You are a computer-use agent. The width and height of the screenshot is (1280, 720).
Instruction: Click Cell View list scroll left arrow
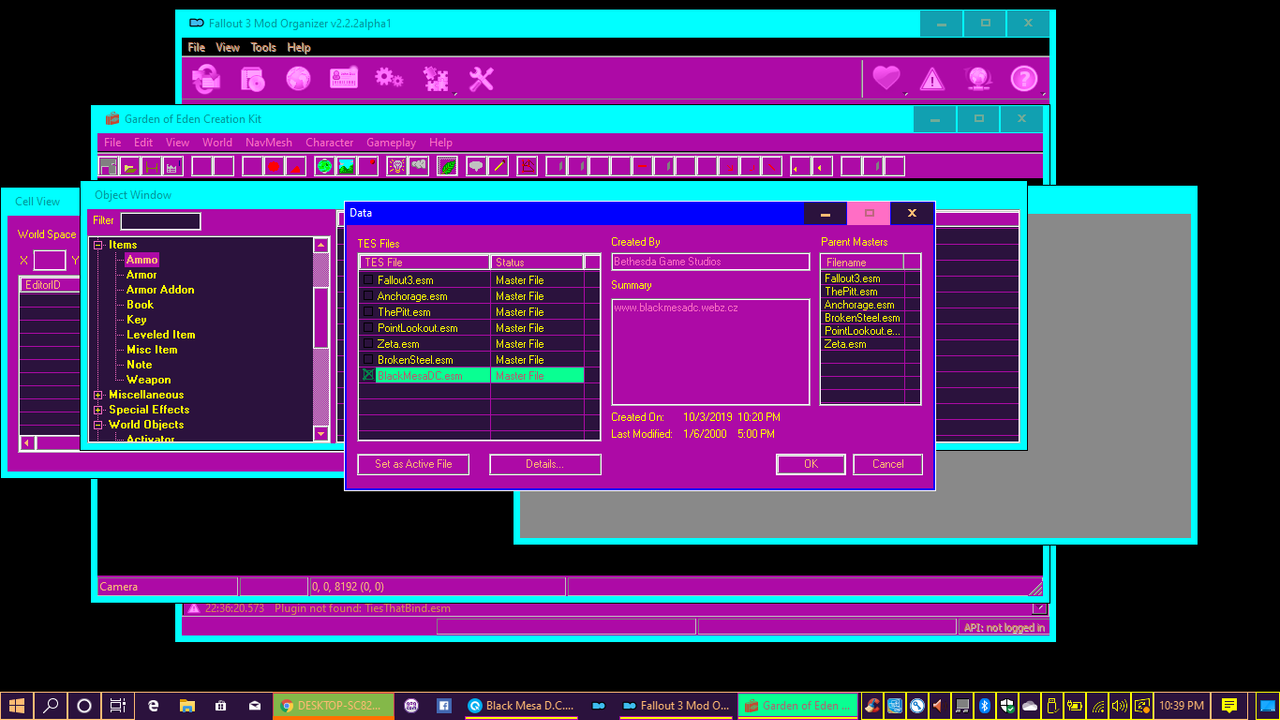[27, 442]
